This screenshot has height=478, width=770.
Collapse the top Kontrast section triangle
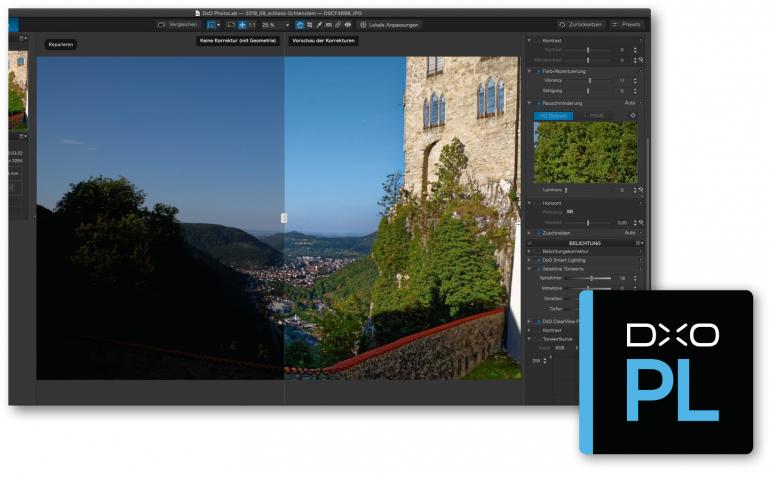[529, 40]
